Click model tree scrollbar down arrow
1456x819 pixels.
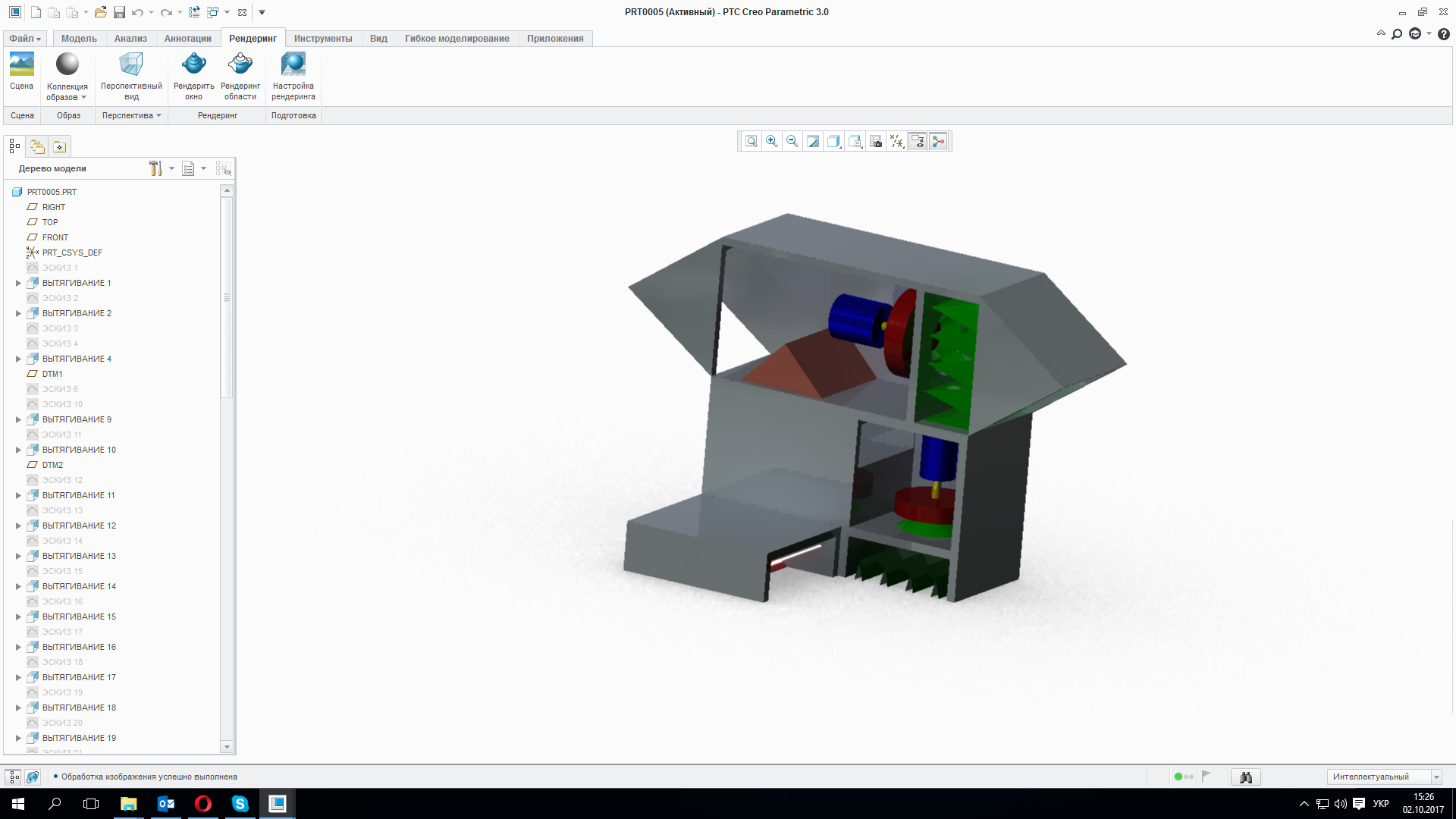point(226,747)
